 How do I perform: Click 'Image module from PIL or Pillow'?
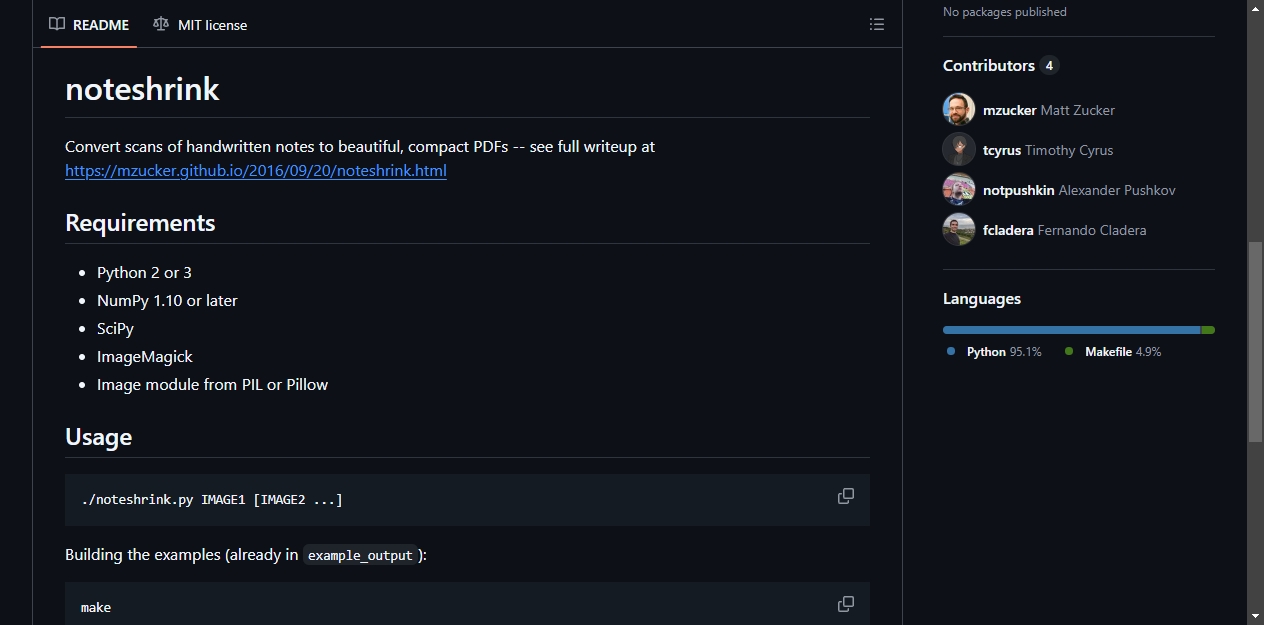[212, 384]
